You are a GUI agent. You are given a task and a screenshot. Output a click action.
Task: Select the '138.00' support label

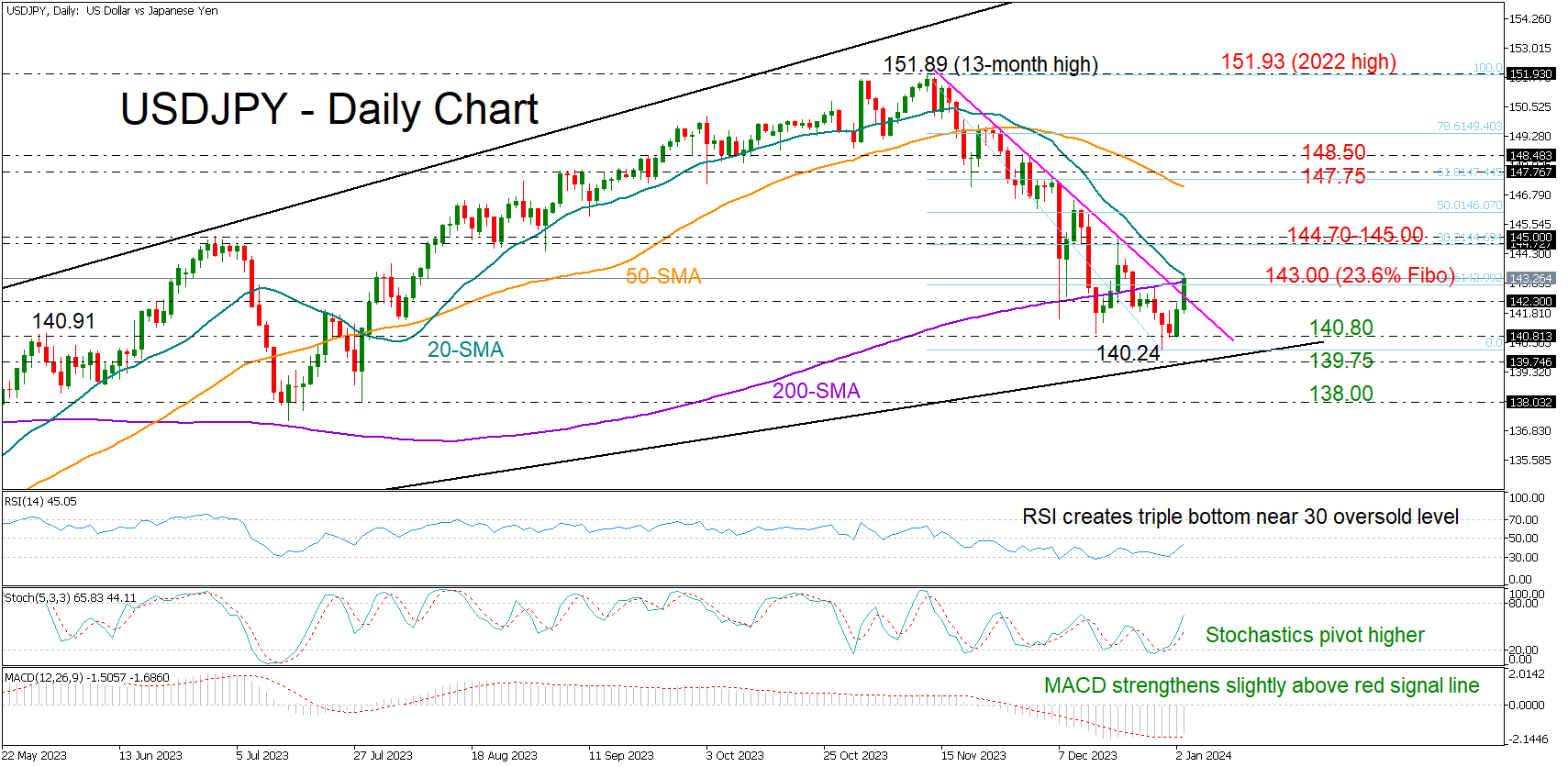tap(1340, 394)
